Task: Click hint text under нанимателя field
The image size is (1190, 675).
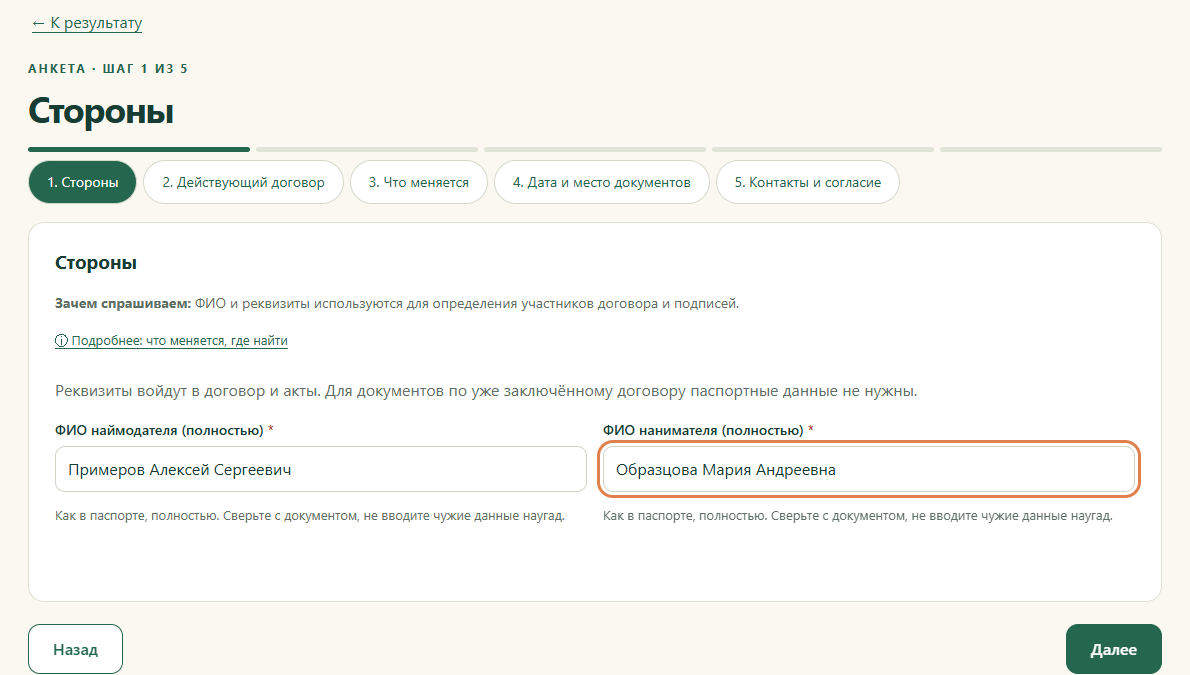Action: 858,516
